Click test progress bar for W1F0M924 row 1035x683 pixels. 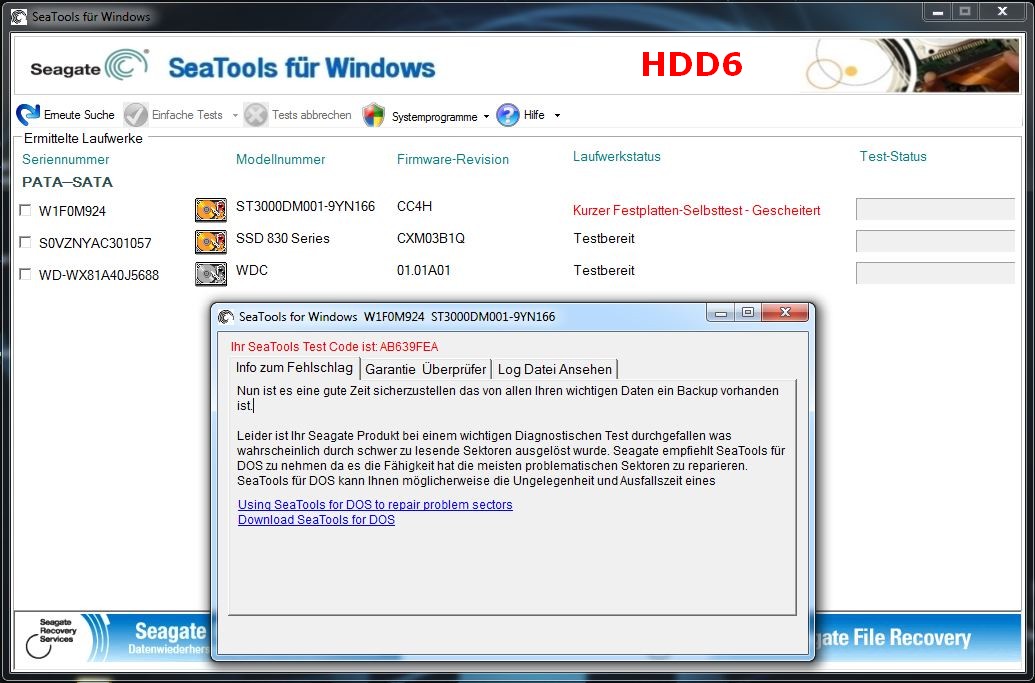coord(935,209)
